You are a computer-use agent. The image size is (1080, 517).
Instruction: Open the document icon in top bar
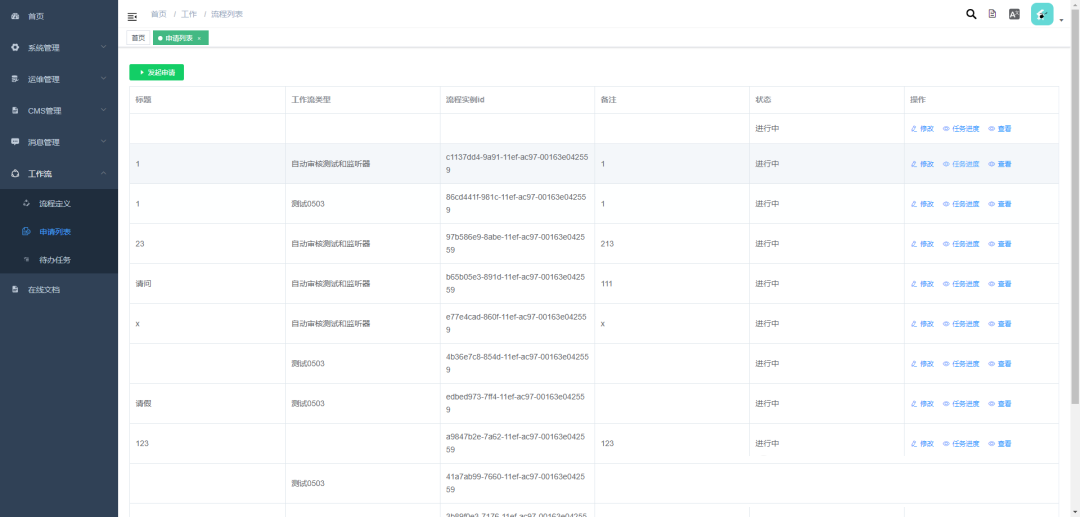[992, 14]
